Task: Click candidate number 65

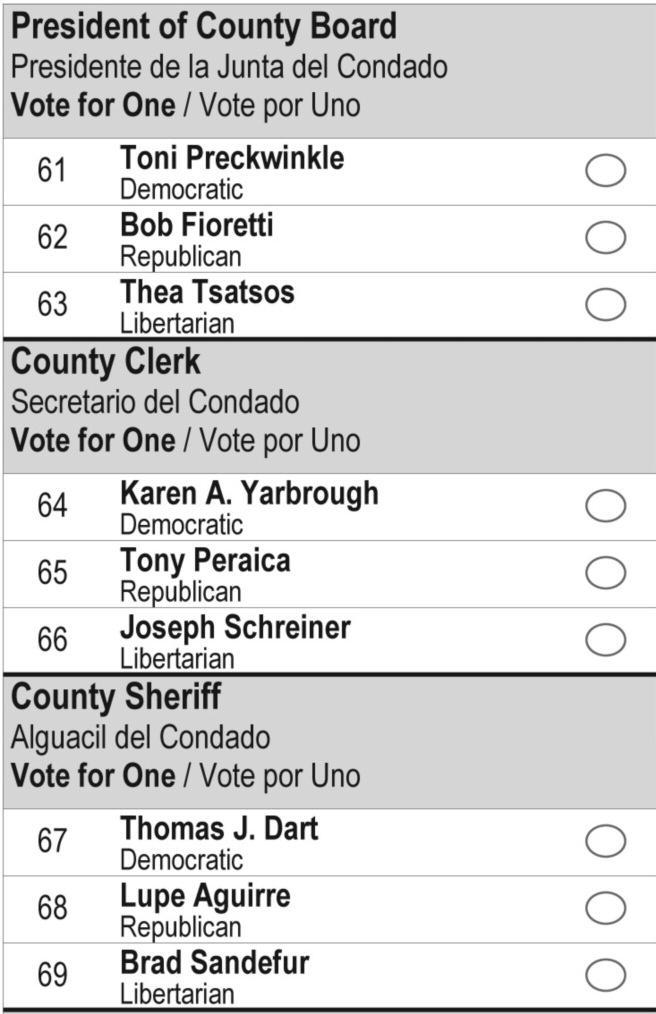Action: click(x=52, y=573)
